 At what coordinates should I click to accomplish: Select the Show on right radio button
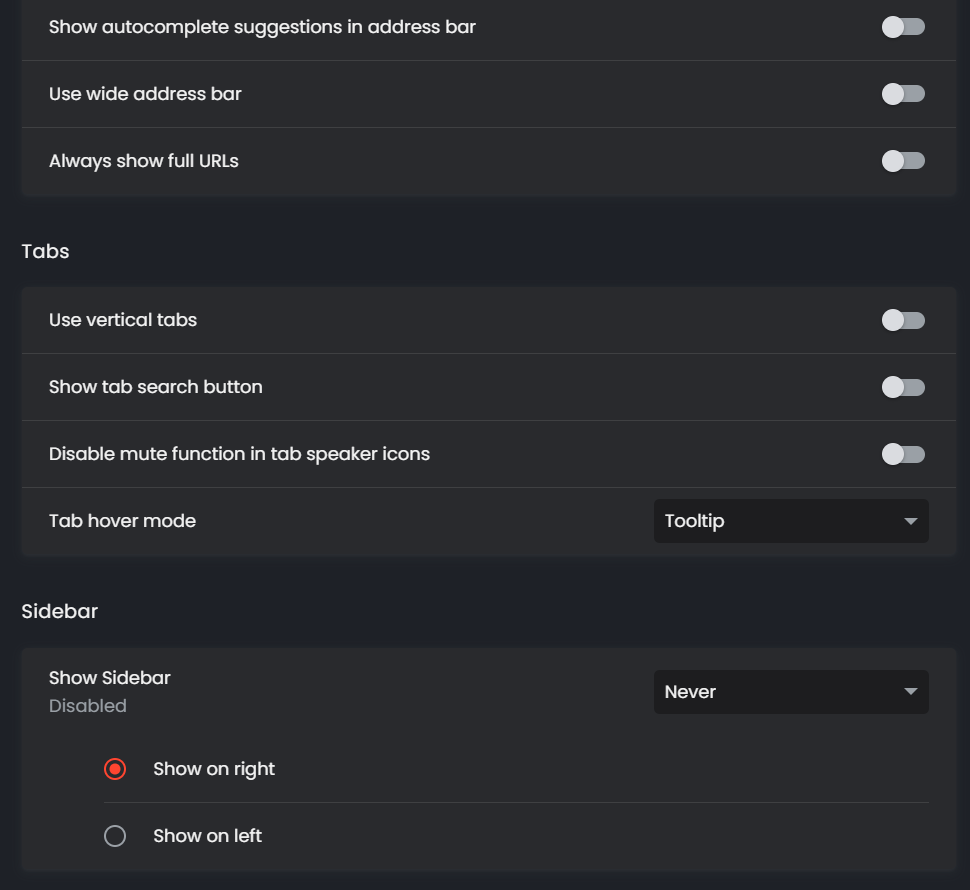(115, 769)
